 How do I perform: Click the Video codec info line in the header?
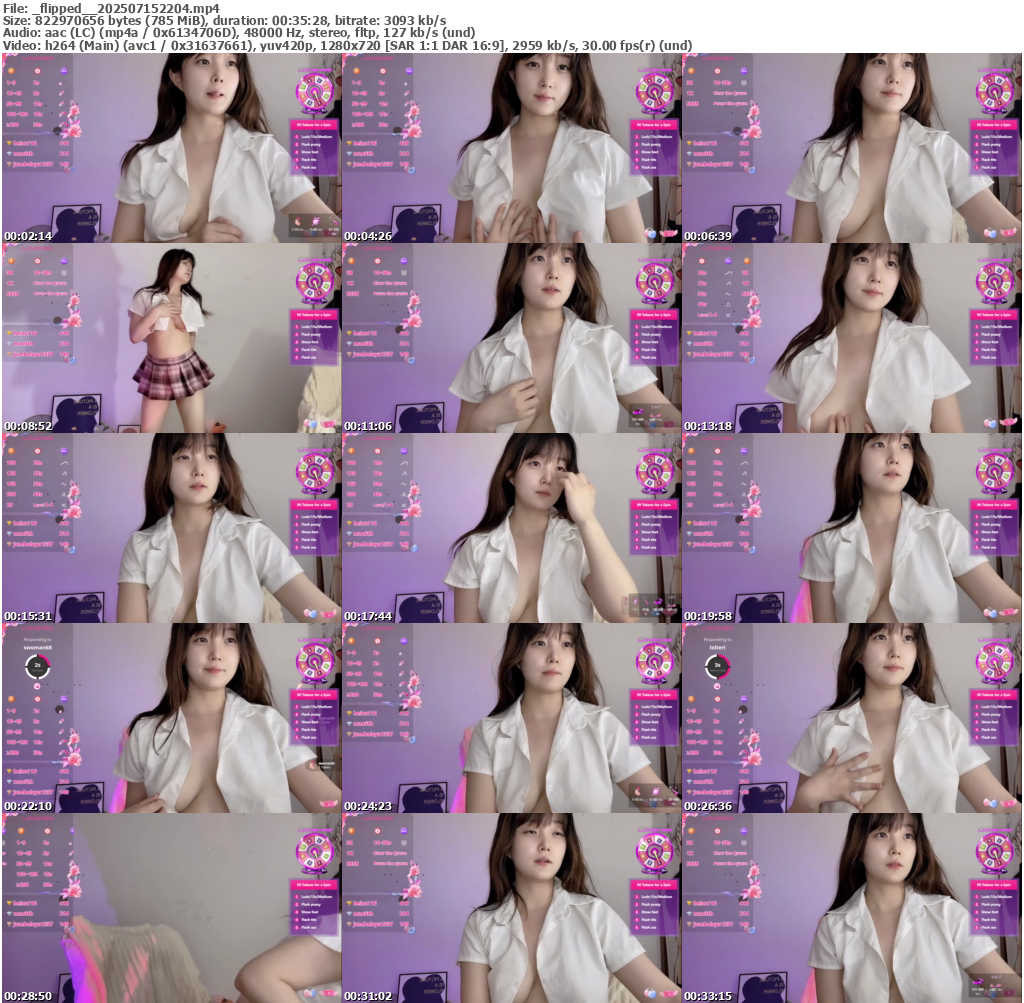[x=347, y=45]
